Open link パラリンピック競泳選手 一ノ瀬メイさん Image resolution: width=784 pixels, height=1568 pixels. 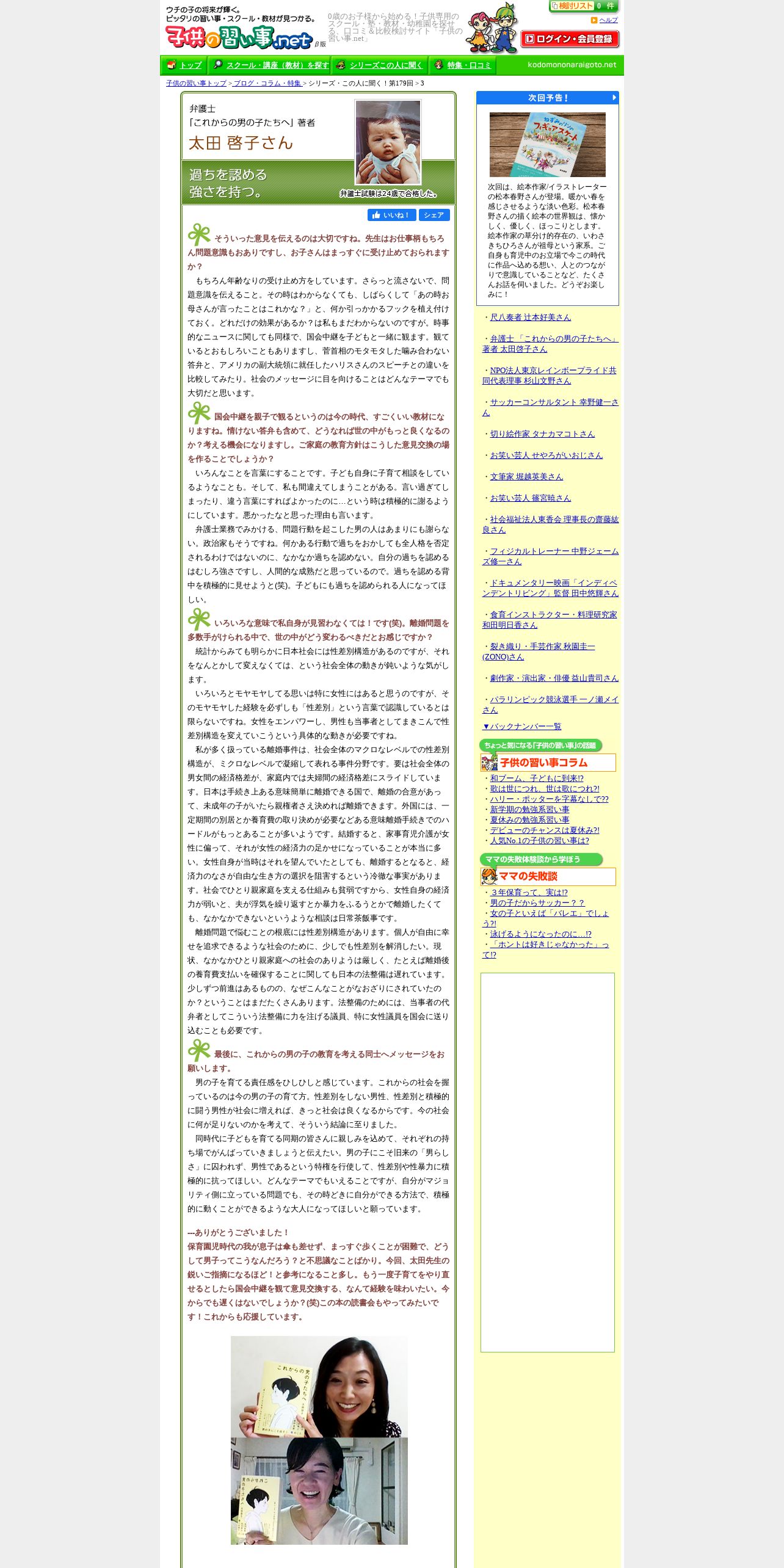click(x=550, y=705)
